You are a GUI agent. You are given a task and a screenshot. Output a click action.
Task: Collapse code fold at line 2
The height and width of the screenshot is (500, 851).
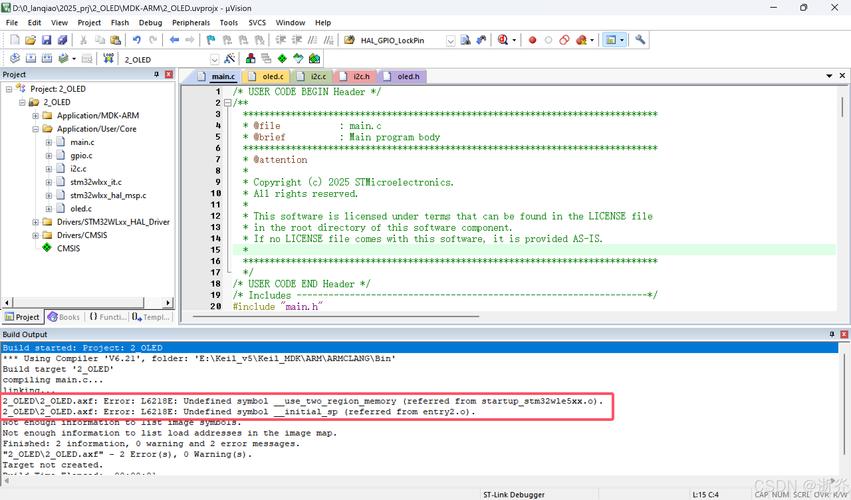(x=227, y=103)
